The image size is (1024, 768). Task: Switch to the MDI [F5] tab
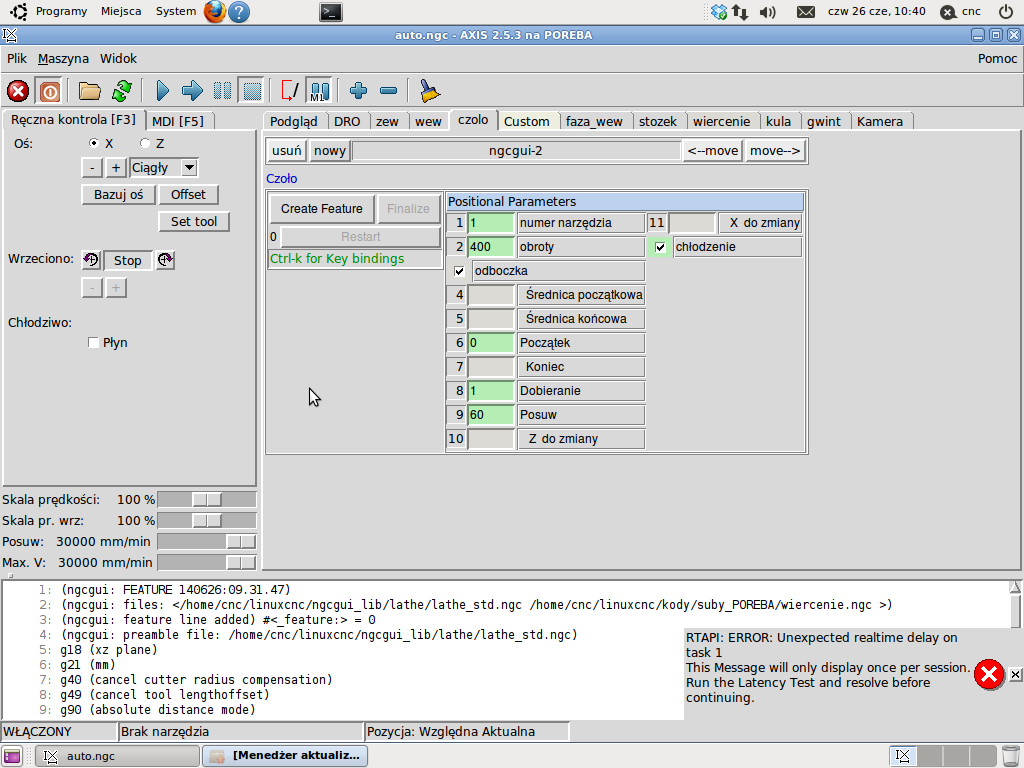coord(178,121)
